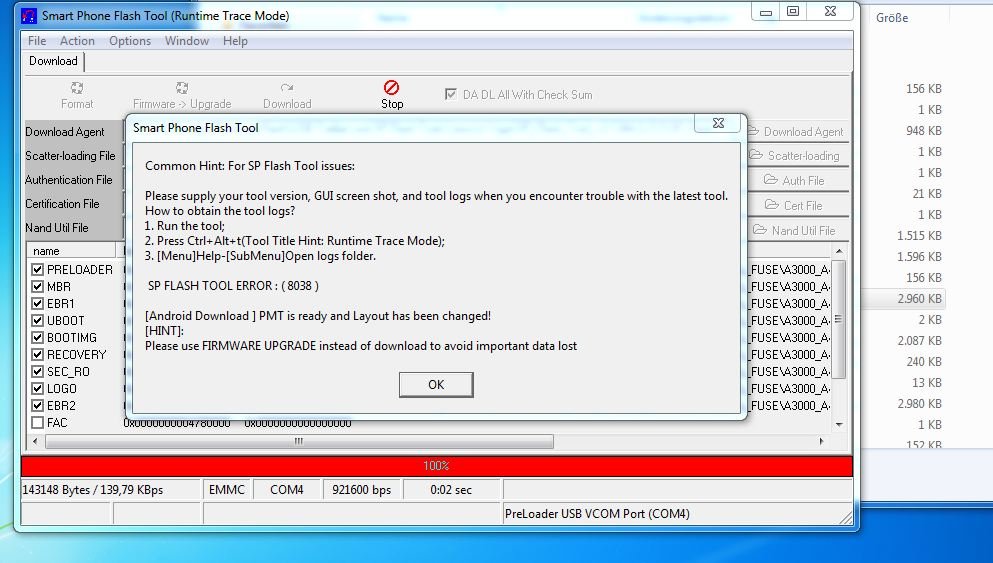Open the File menu
The image size is (993, 563).
37,41
